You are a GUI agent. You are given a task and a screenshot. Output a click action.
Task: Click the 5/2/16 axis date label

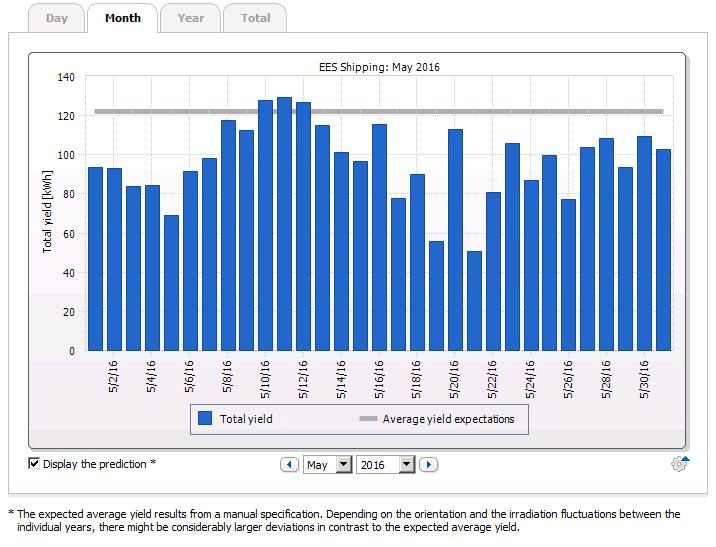pyautogui.click(x=113, y=376)
